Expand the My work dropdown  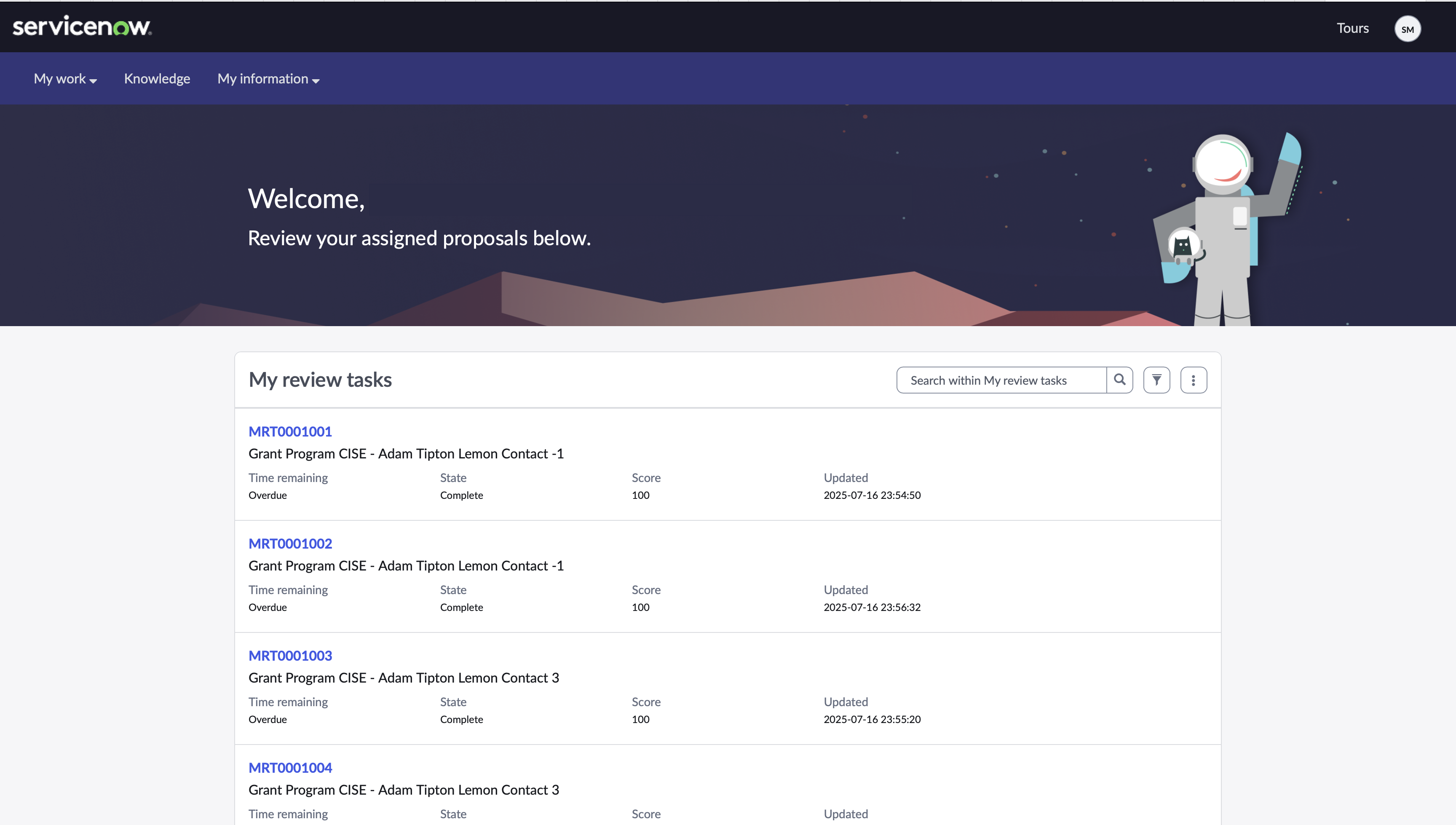[65, 79]
